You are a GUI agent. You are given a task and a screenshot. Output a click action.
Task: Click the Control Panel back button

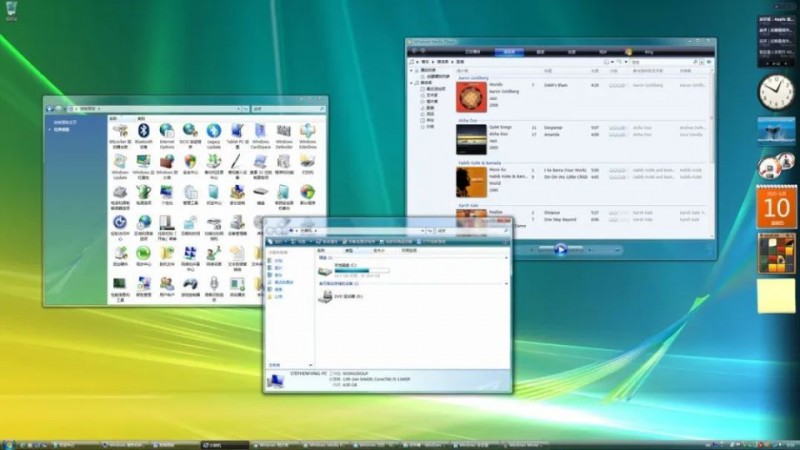52,107
